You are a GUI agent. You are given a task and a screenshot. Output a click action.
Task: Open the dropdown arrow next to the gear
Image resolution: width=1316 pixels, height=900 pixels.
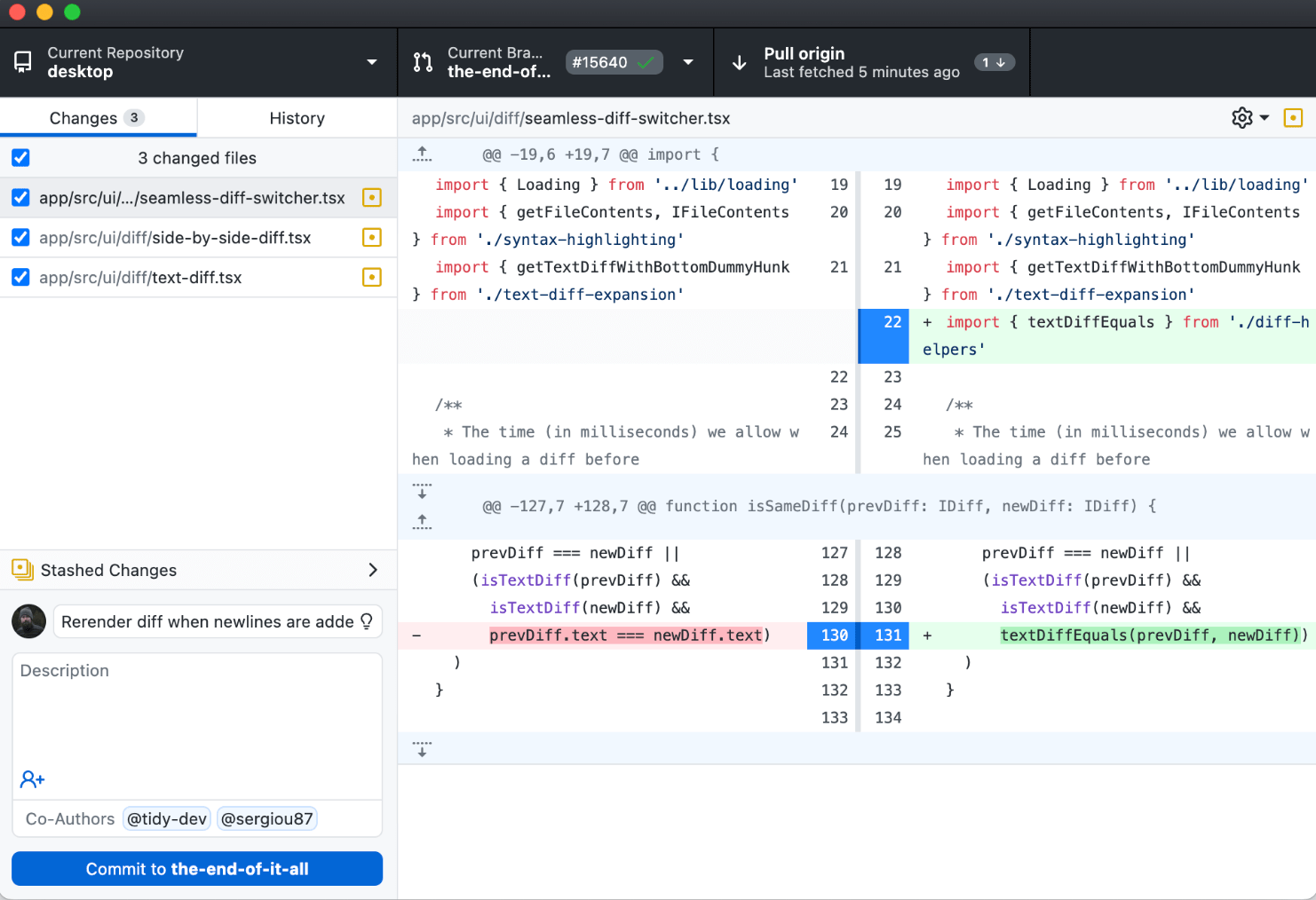click(x=1264, y=118)
